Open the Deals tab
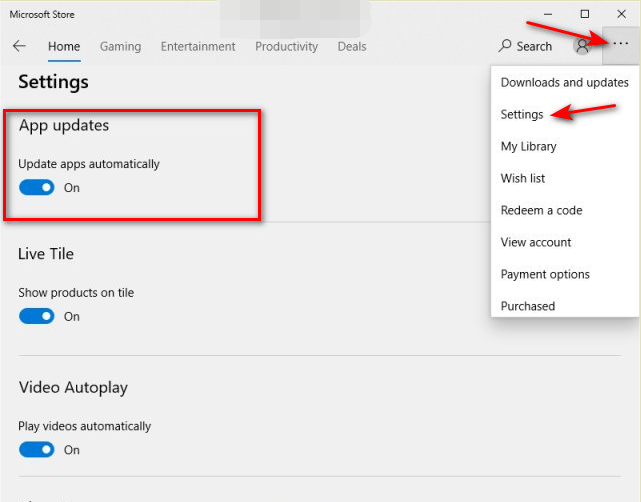 352,46
